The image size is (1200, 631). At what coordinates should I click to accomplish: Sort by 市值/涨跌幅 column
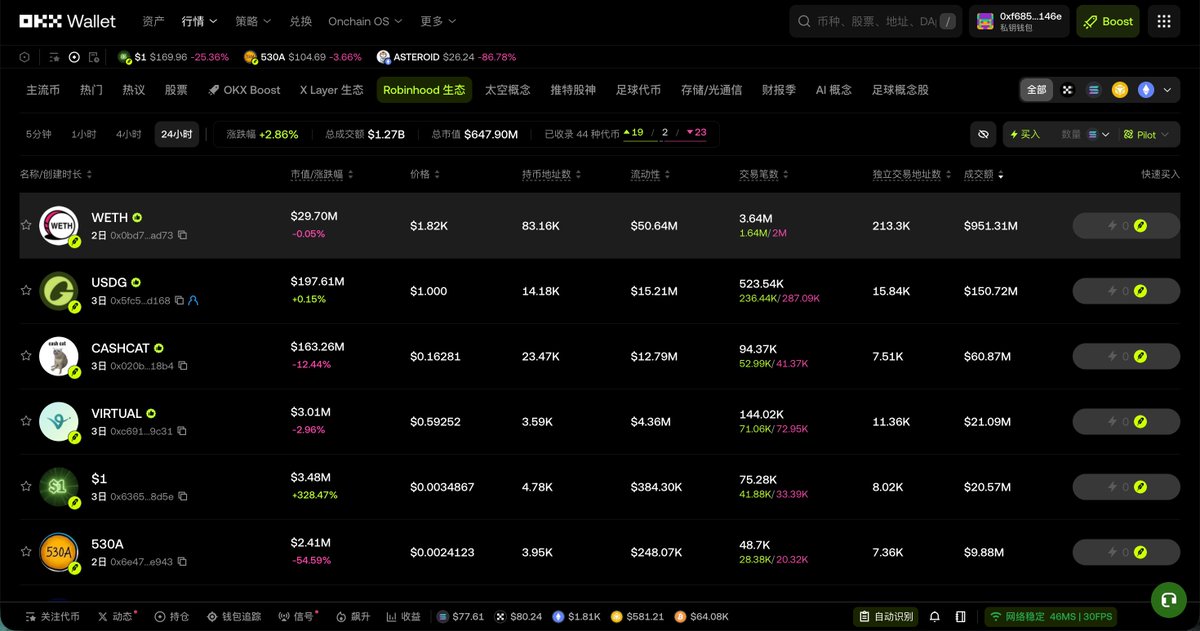click(322, 174)
